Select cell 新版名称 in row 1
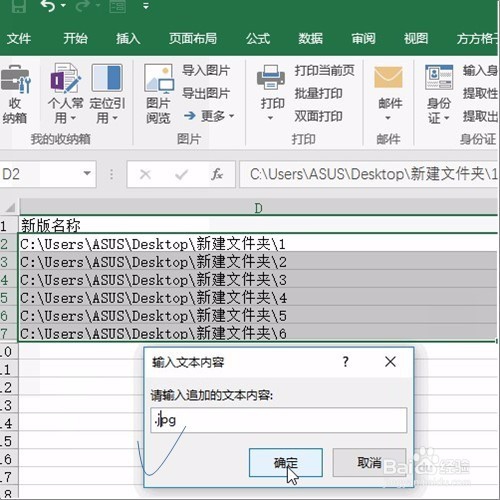The height and width of the screenshot is (500, 500). (x=258, y=225)
